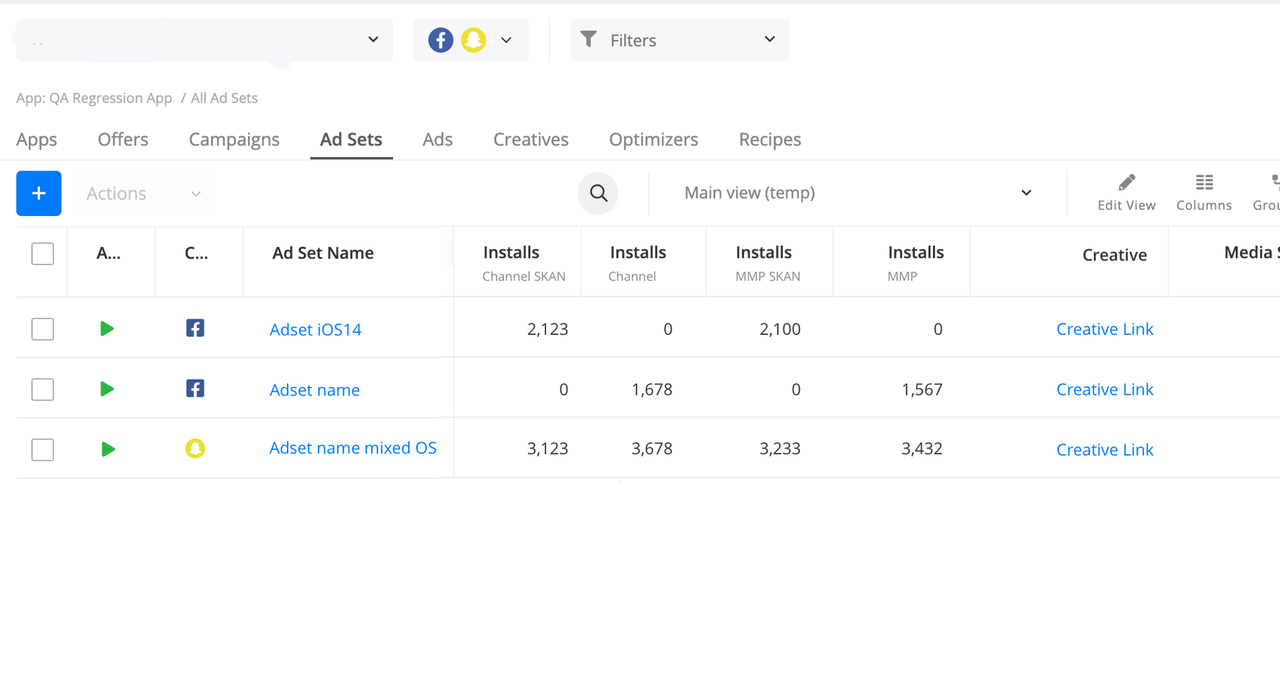Open the channel selector chevron
This screenshot has height=683, width=1280.
coord(506,40)
